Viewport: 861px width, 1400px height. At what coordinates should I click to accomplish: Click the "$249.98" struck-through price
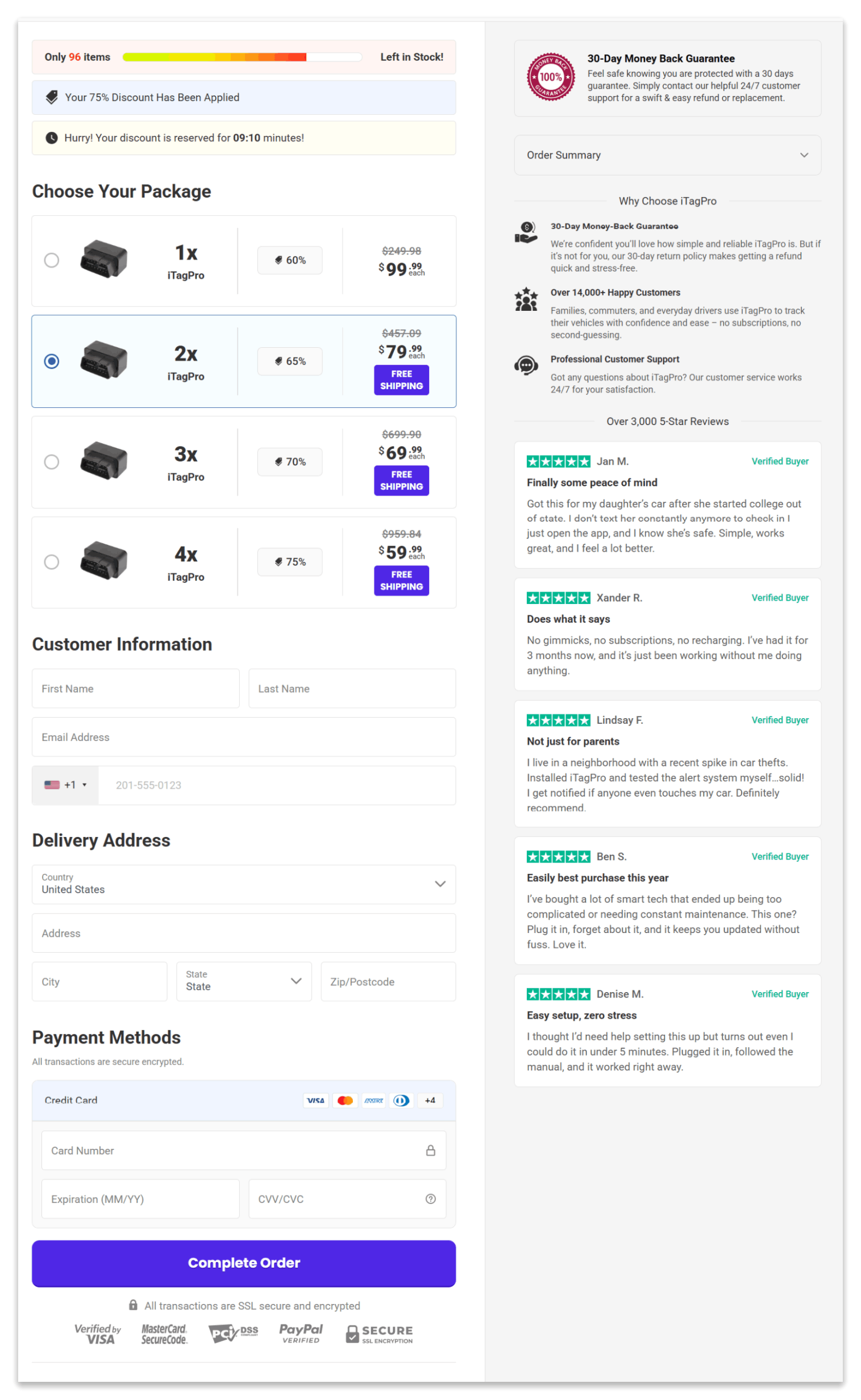[x=401, y=251]
